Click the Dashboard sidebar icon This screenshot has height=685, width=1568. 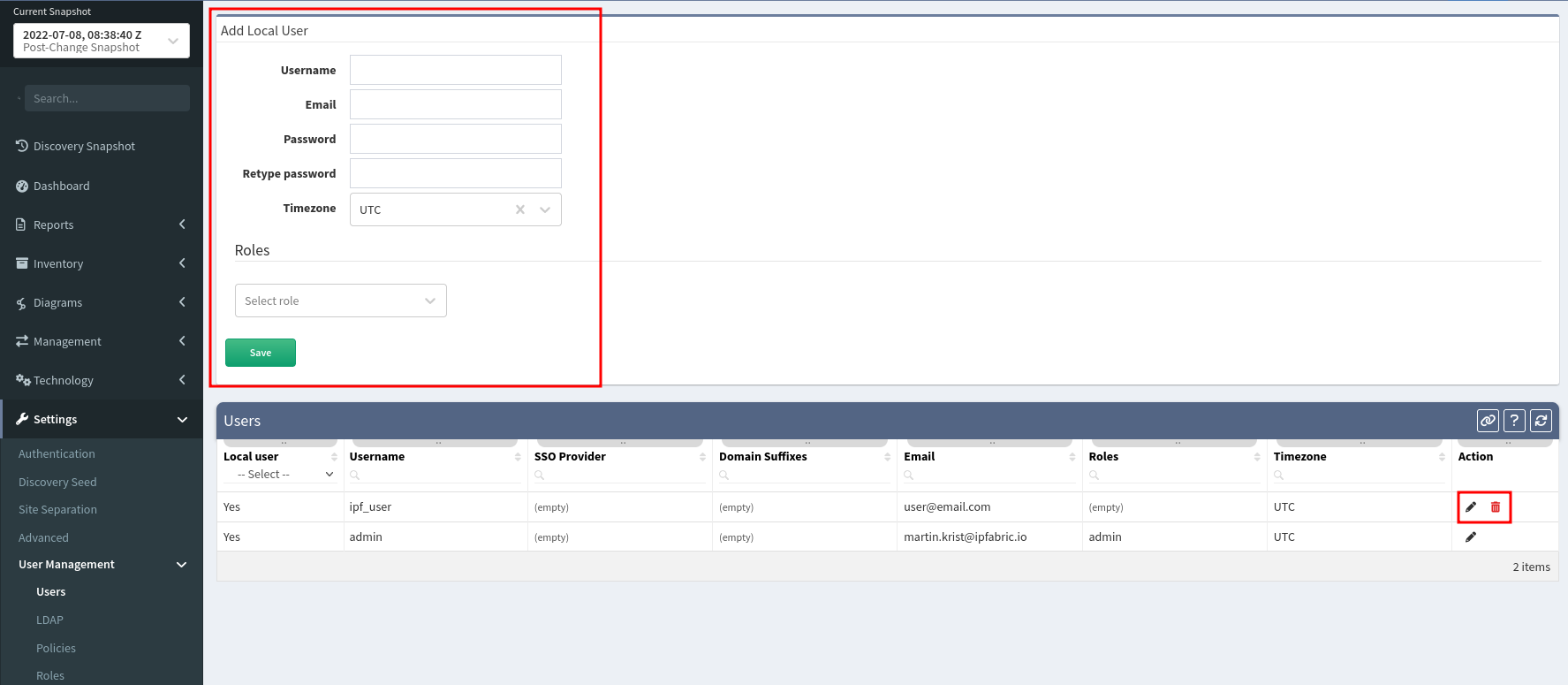coord(22,186)
